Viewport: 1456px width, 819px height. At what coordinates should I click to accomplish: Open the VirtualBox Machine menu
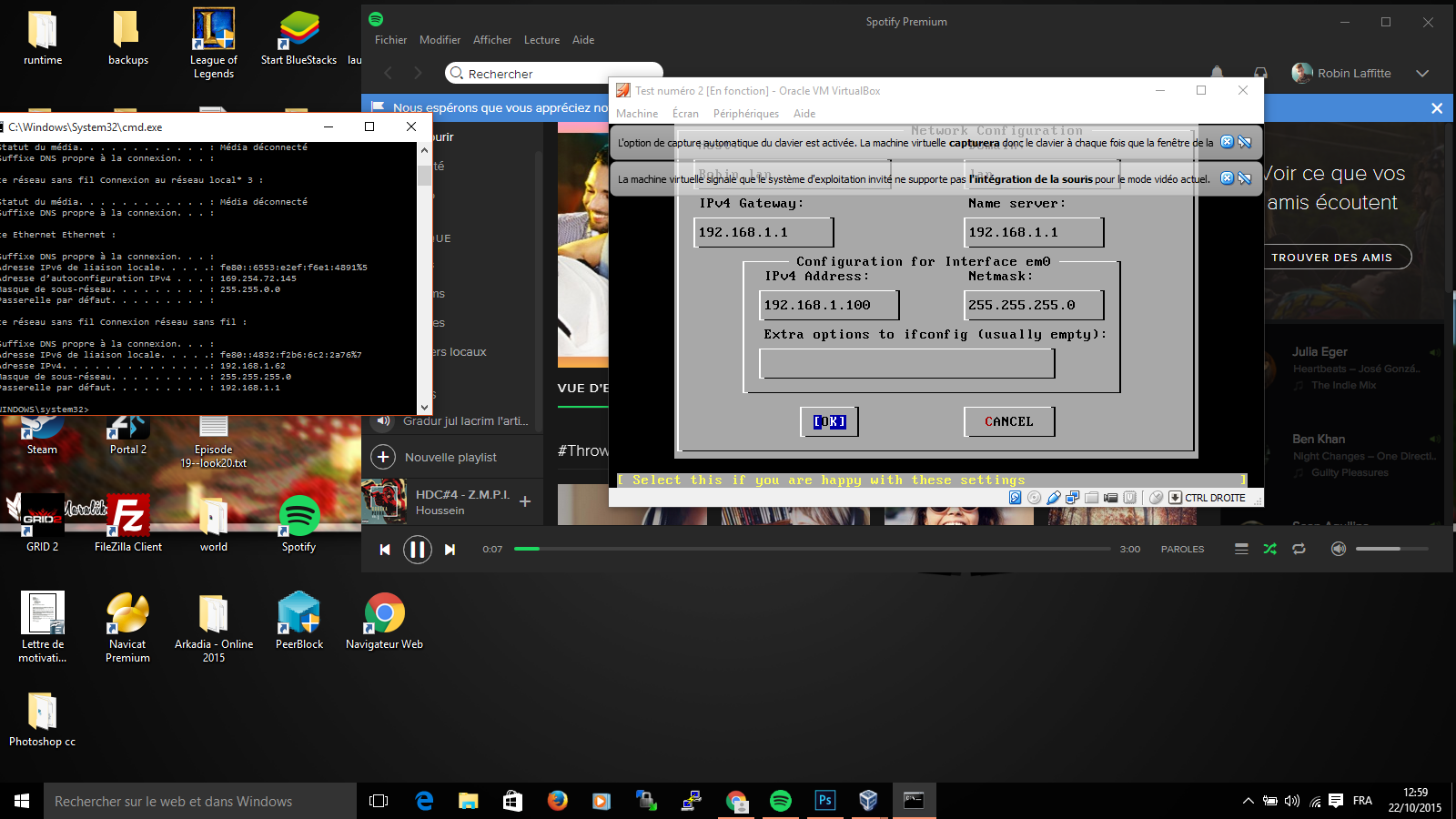[637, 114]
